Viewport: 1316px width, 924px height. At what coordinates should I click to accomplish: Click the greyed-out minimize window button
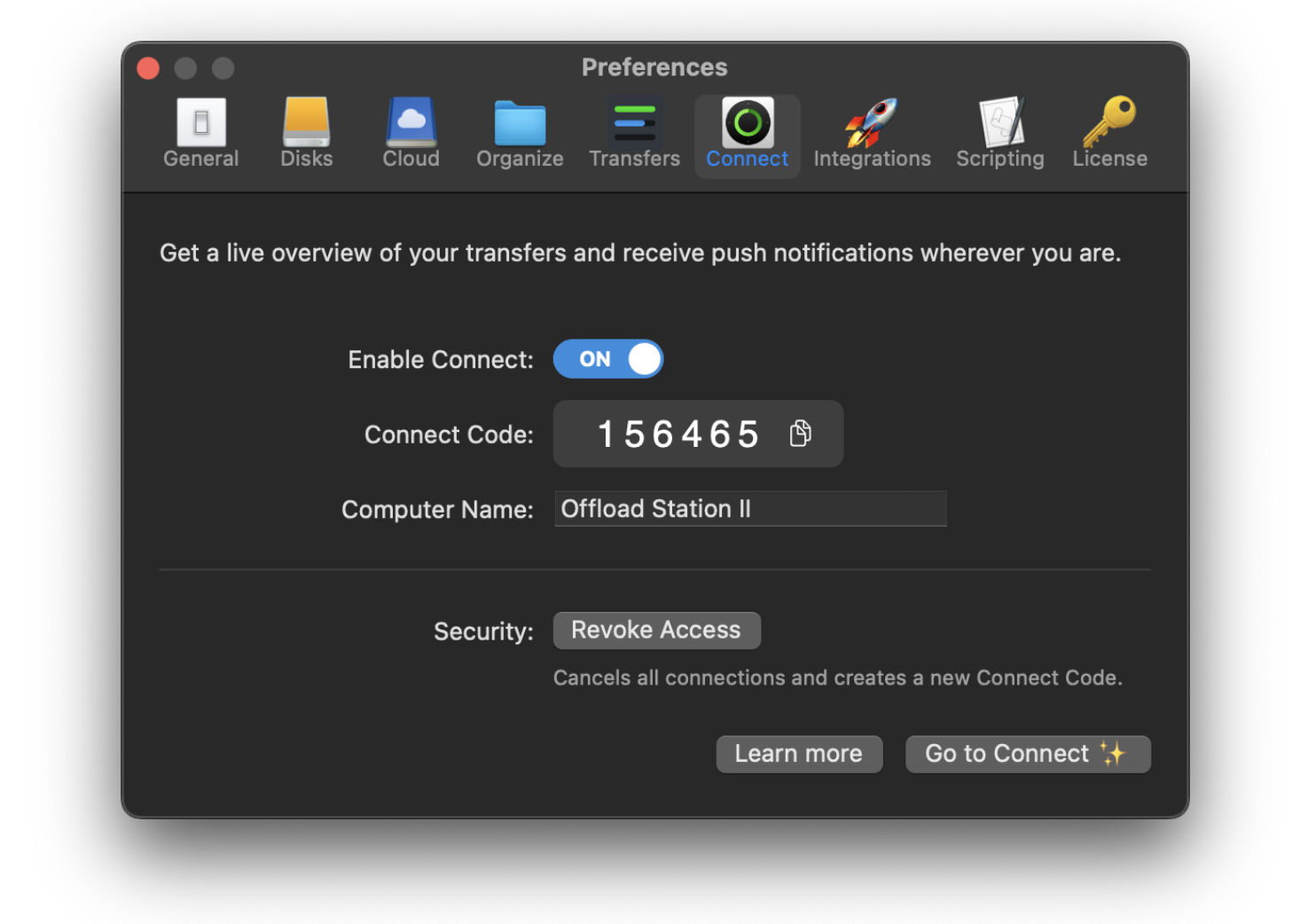point(185,68)
